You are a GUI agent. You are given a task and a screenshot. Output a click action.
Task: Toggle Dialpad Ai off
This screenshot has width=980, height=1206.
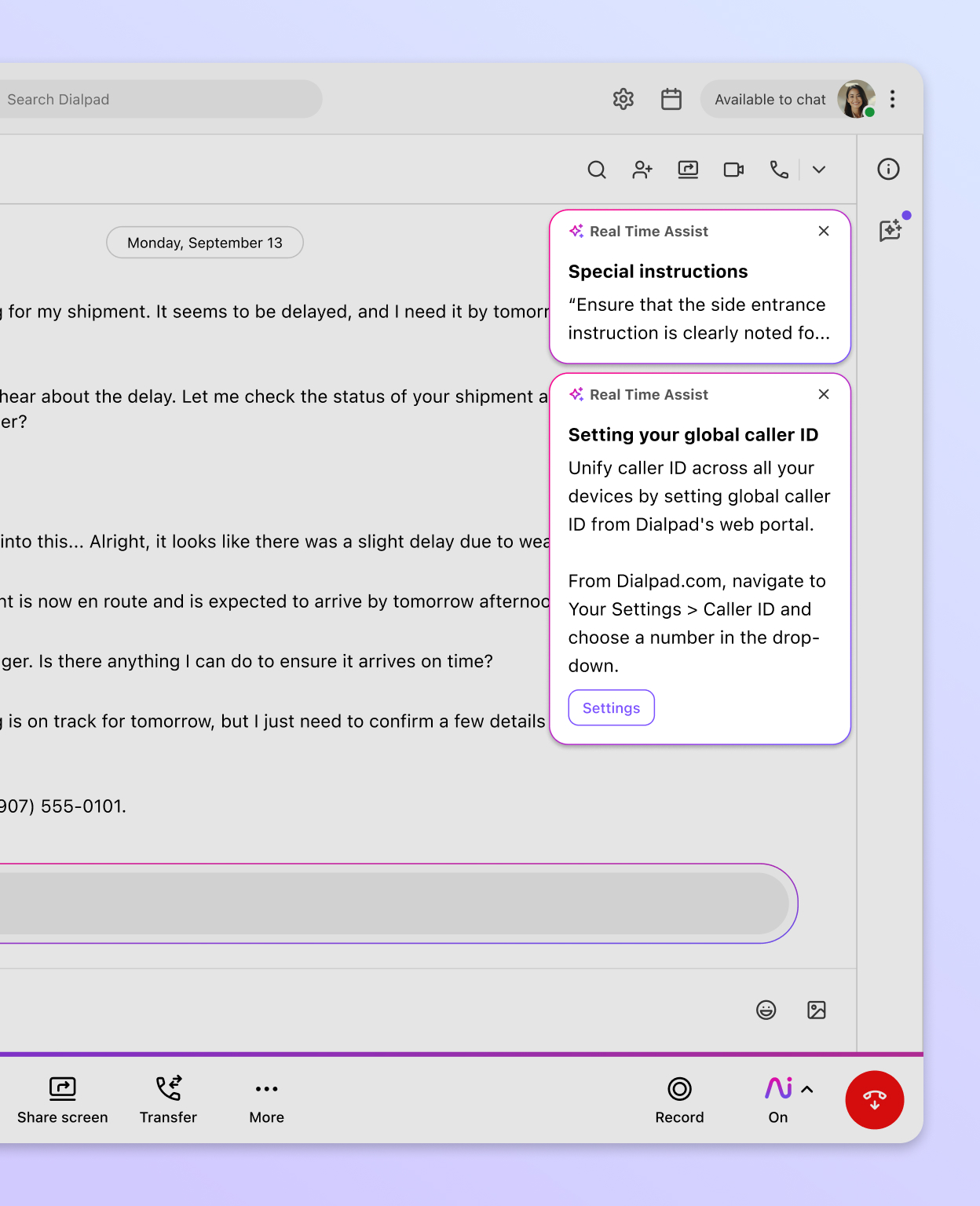(x=777, y=1090)
